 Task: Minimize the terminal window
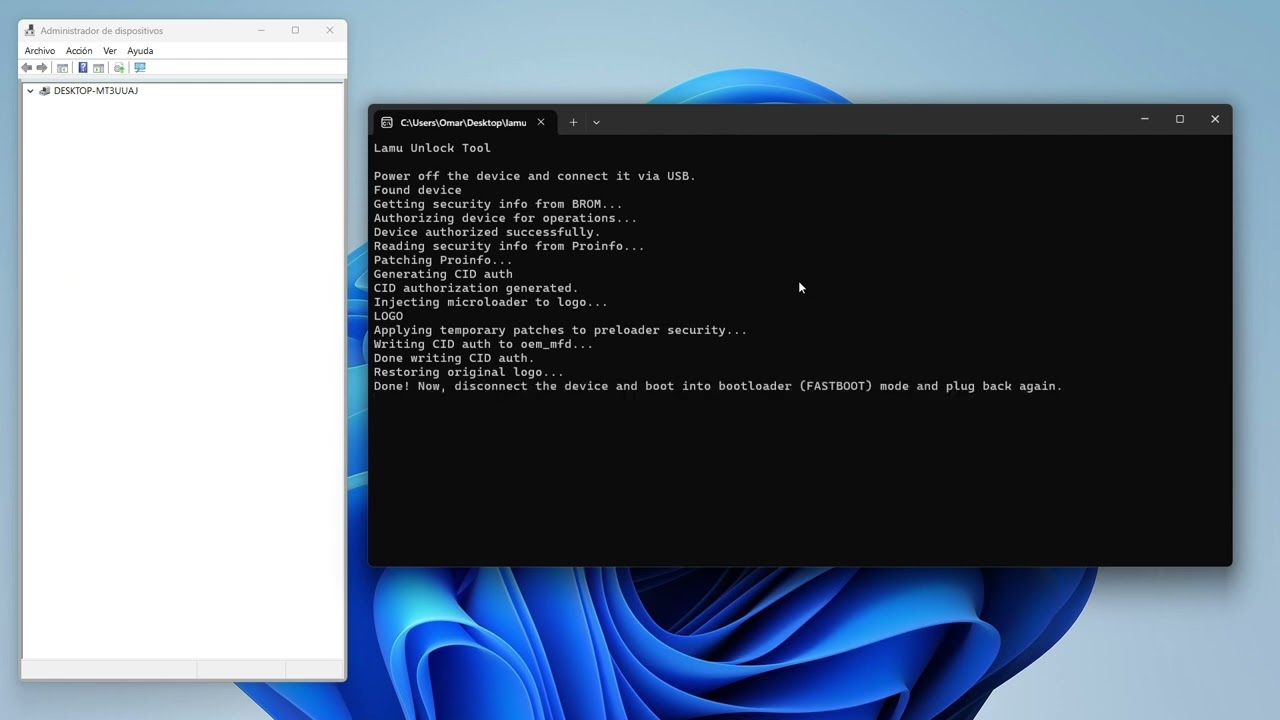[x=1145, y=119]
